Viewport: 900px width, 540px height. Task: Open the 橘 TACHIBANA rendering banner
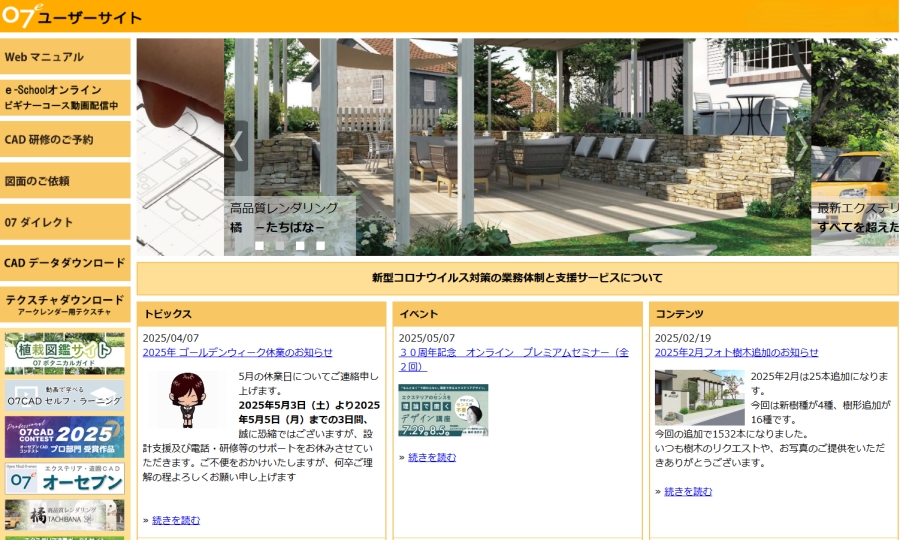(65, 515)
